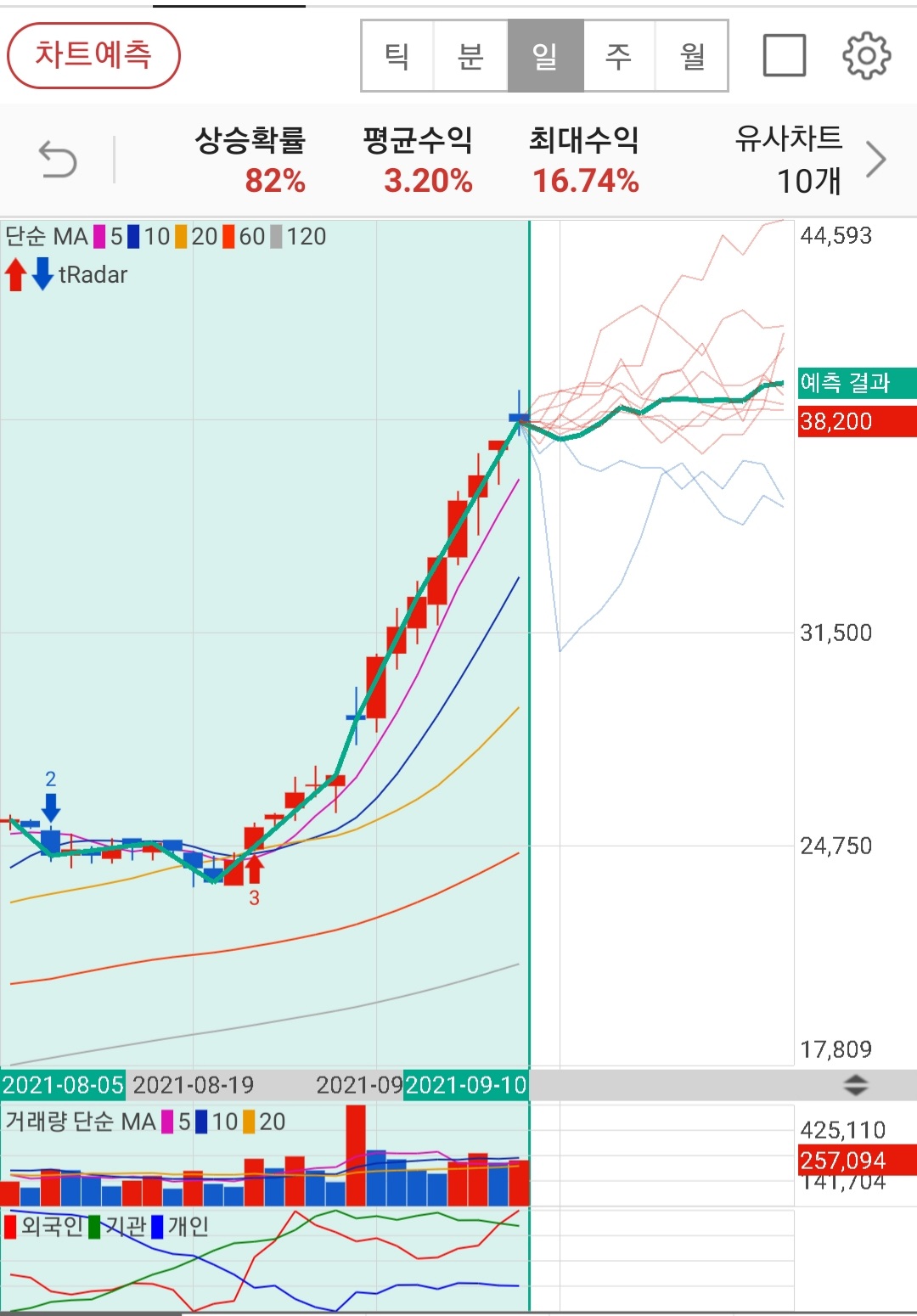Tap the 외국인 red legend swatch

click(10, 1226)
